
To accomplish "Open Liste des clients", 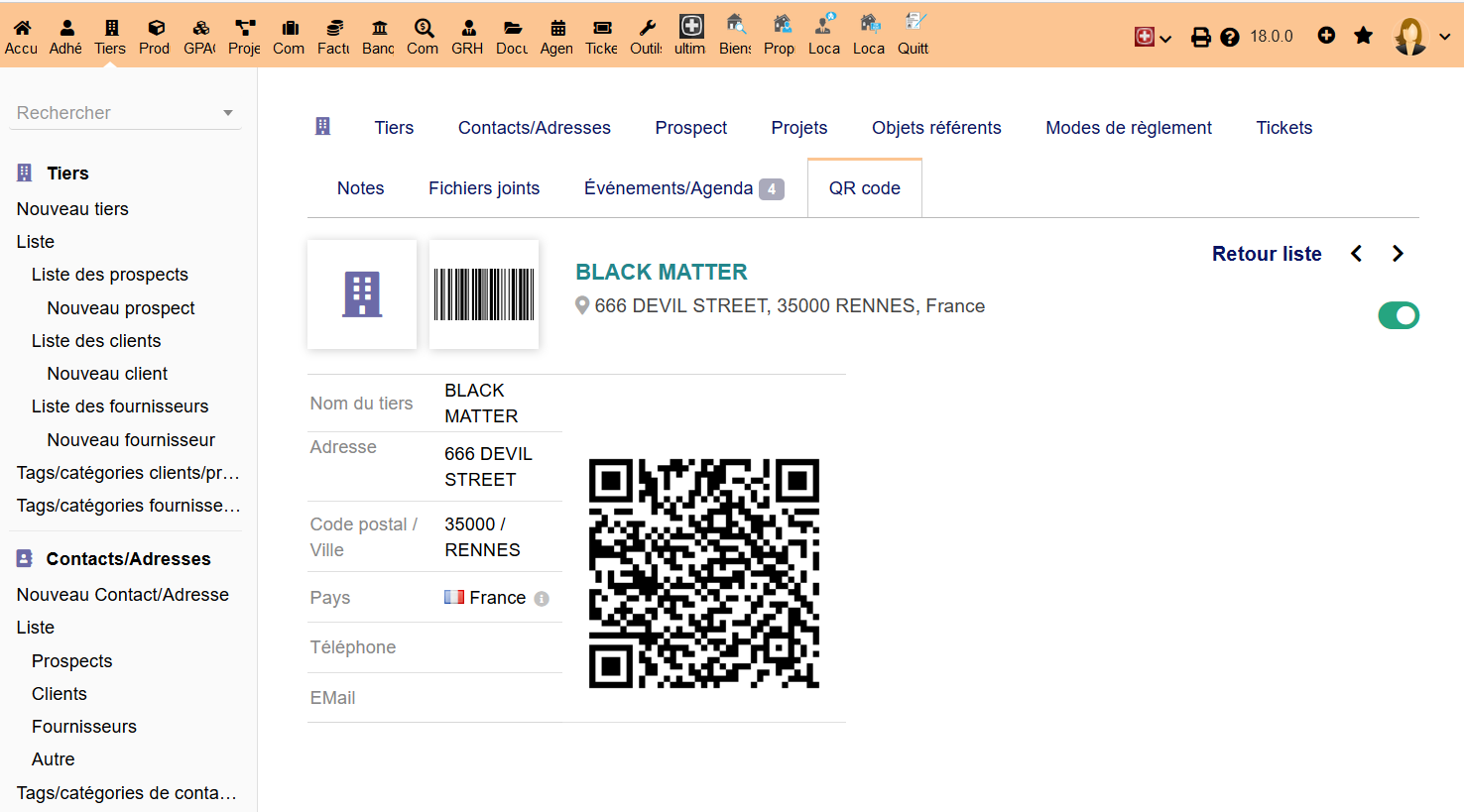I will click(x=96, y=341).
